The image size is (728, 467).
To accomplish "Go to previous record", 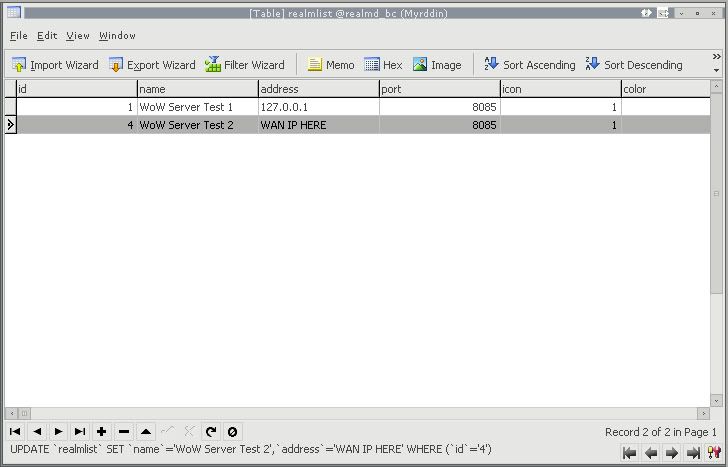I will pos(37,432).
